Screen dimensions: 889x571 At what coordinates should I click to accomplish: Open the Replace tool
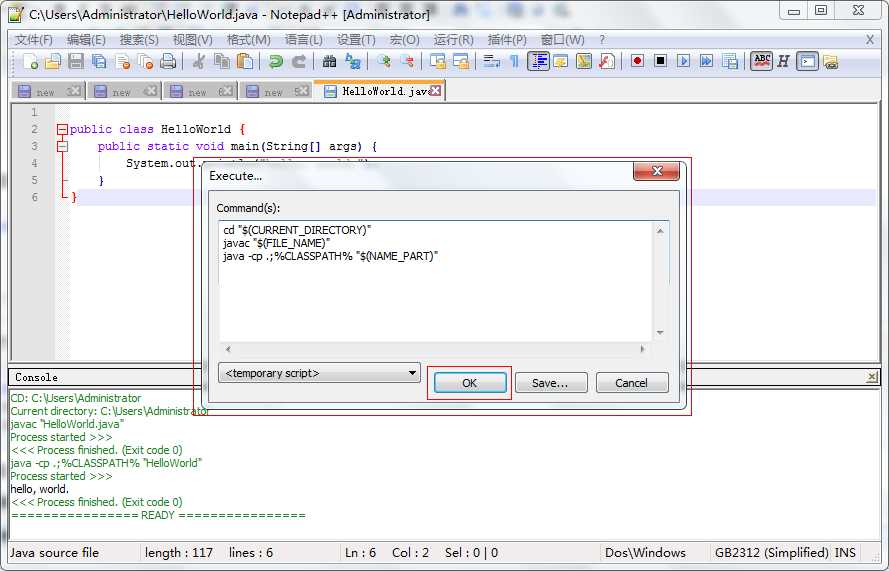(x=353, y=61)
